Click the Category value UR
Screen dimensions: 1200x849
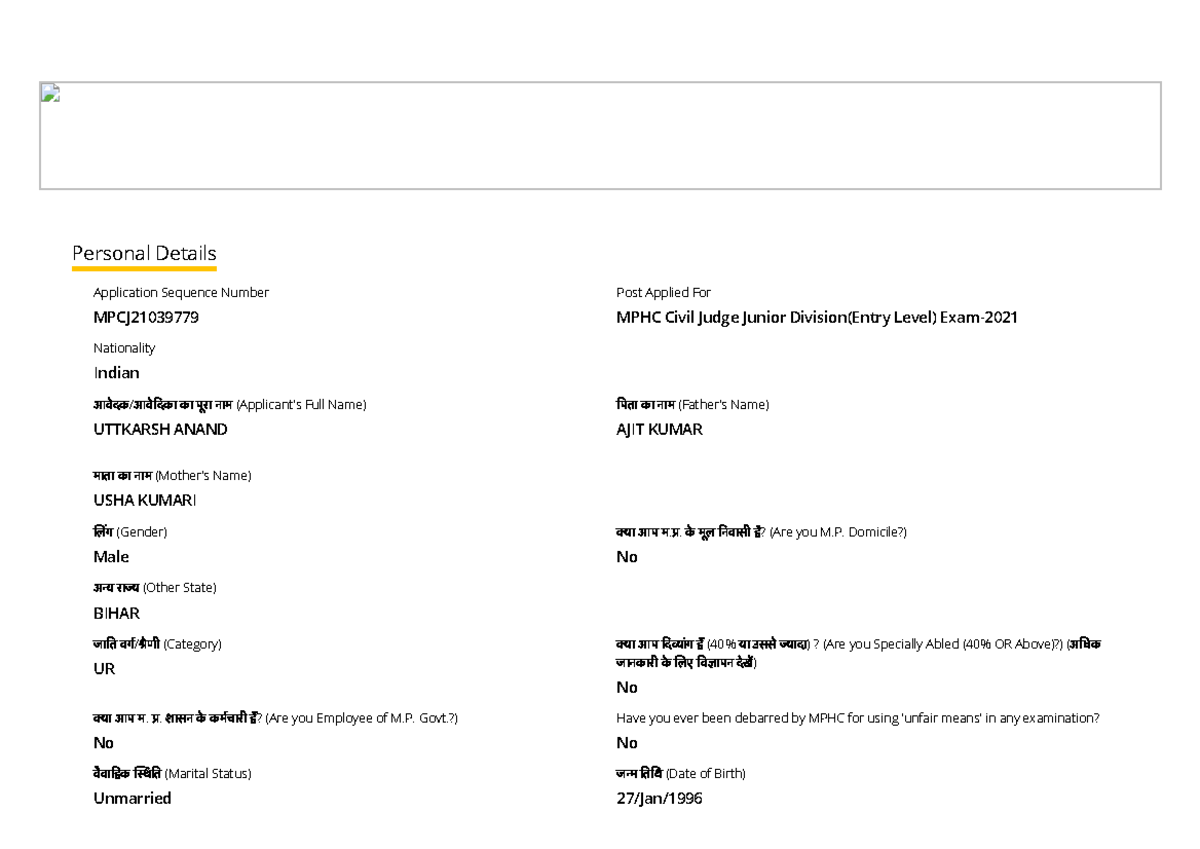pyautogui.click(x=104, y=669)
